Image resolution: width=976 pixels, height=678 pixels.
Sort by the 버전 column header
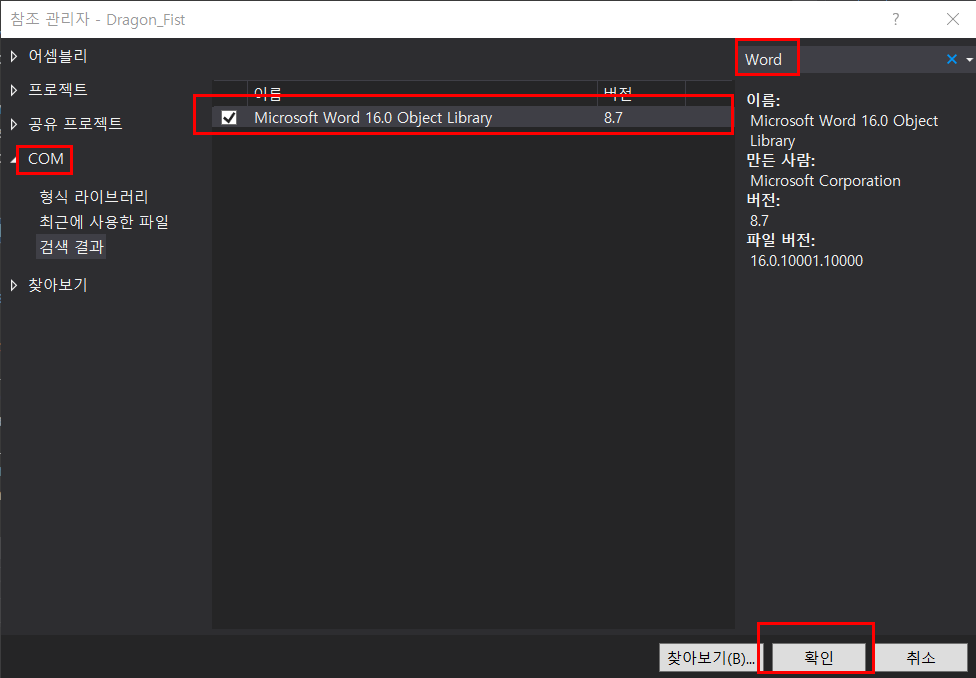[641, 93]
